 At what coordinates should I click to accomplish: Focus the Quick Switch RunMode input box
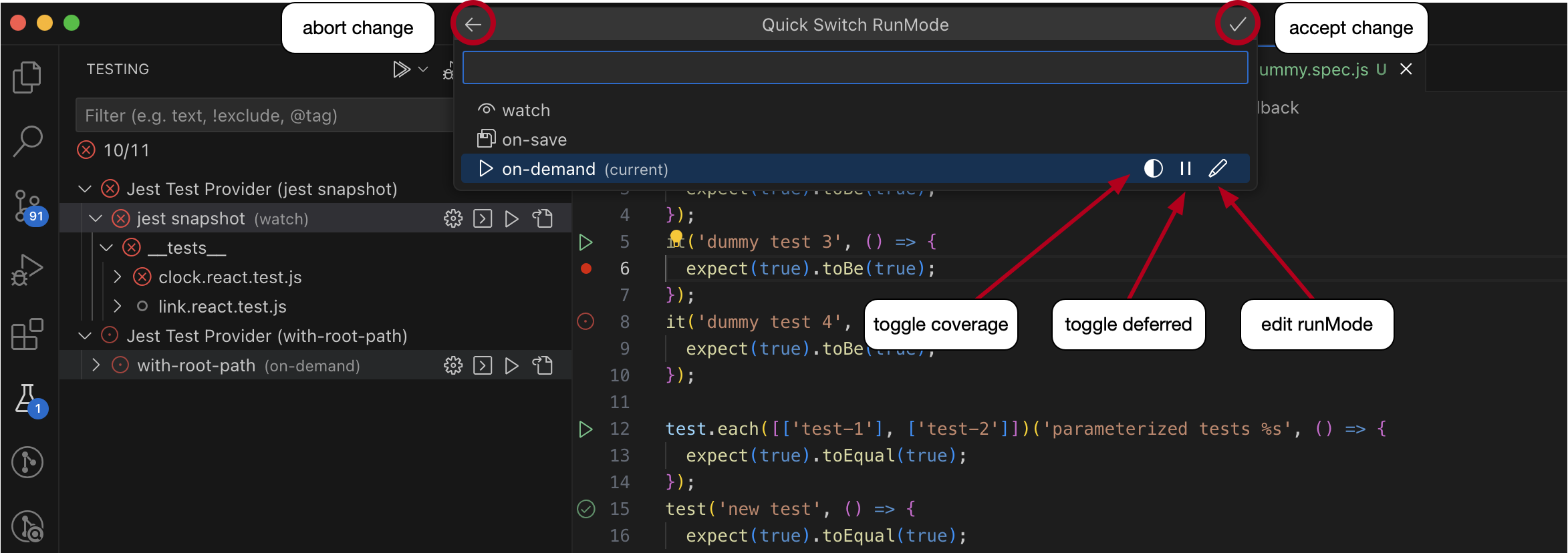tap(855, 67)
